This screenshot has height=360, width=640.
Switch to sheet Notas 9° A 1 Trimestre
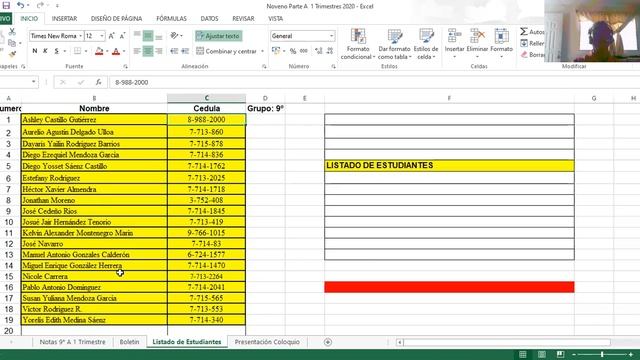[x=72, y=342]
